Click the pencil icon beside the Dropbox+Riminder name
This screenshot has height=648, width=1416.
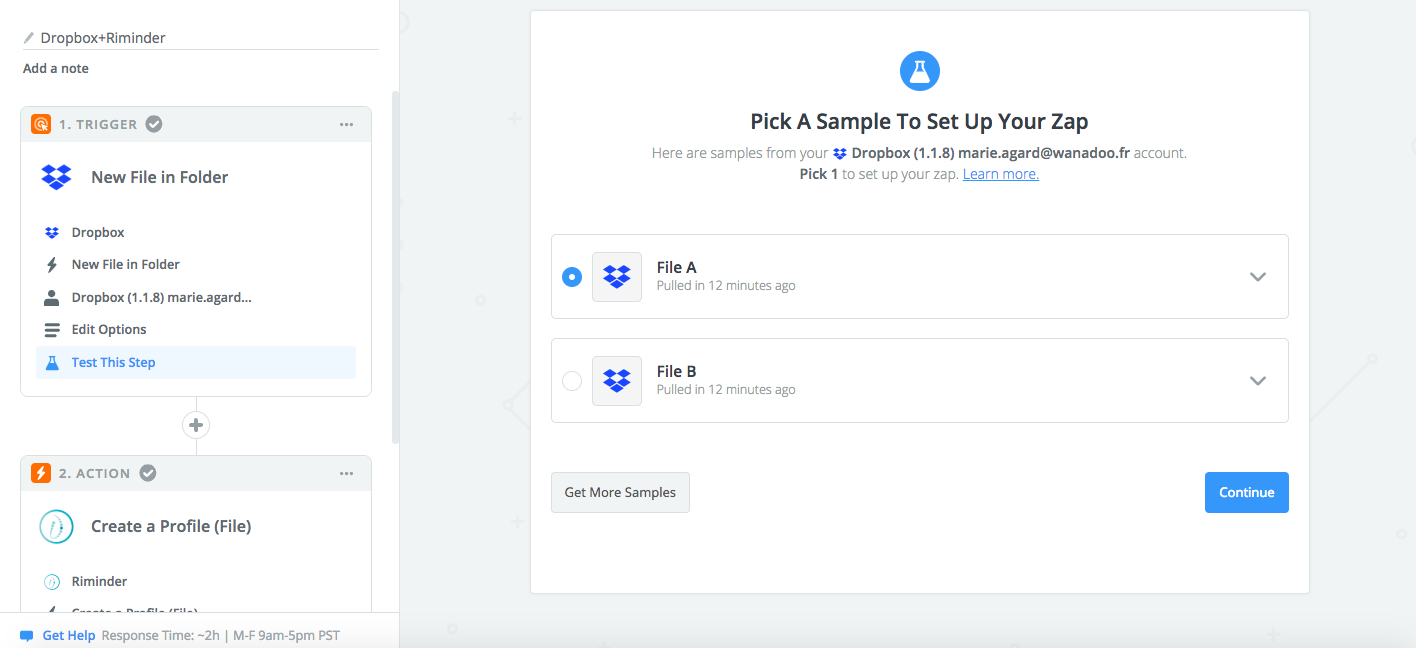pos(29,38)
